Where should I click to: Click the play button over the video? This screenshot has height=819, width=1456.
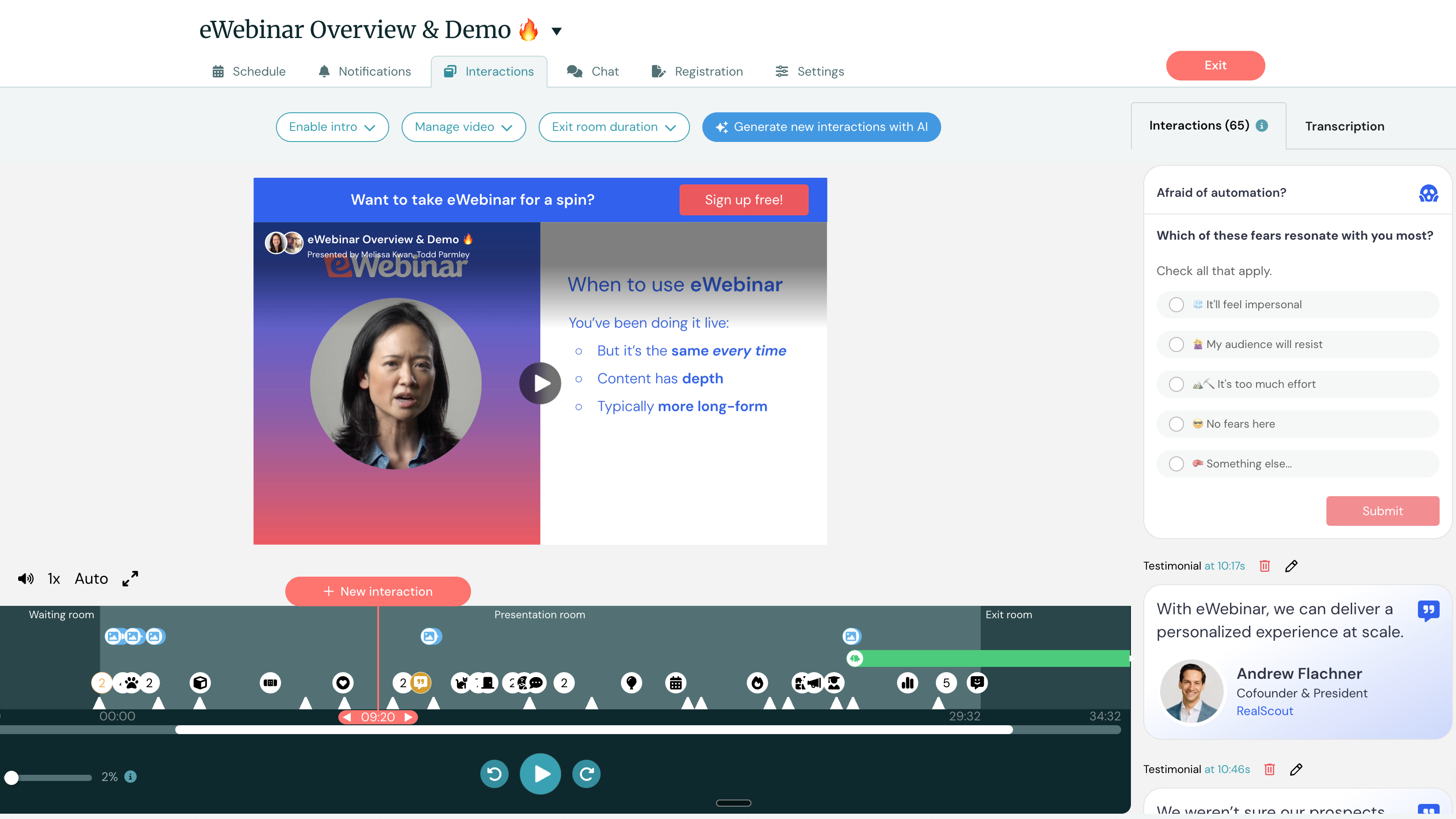coord(540,383)
